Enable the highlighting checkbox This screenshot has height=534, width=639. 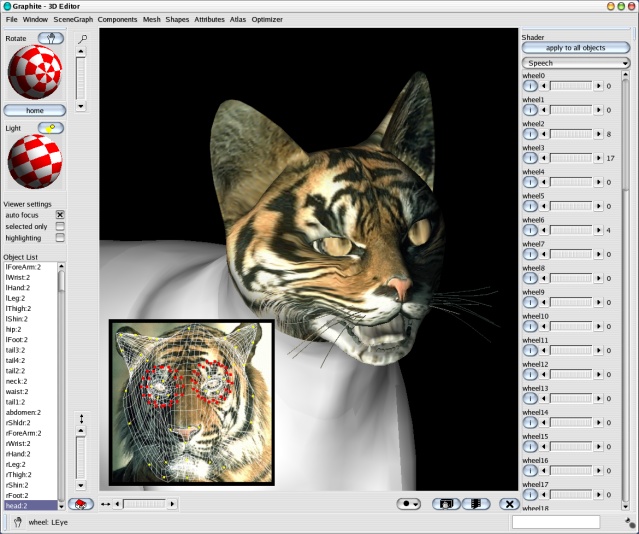[x=60, y=238]
